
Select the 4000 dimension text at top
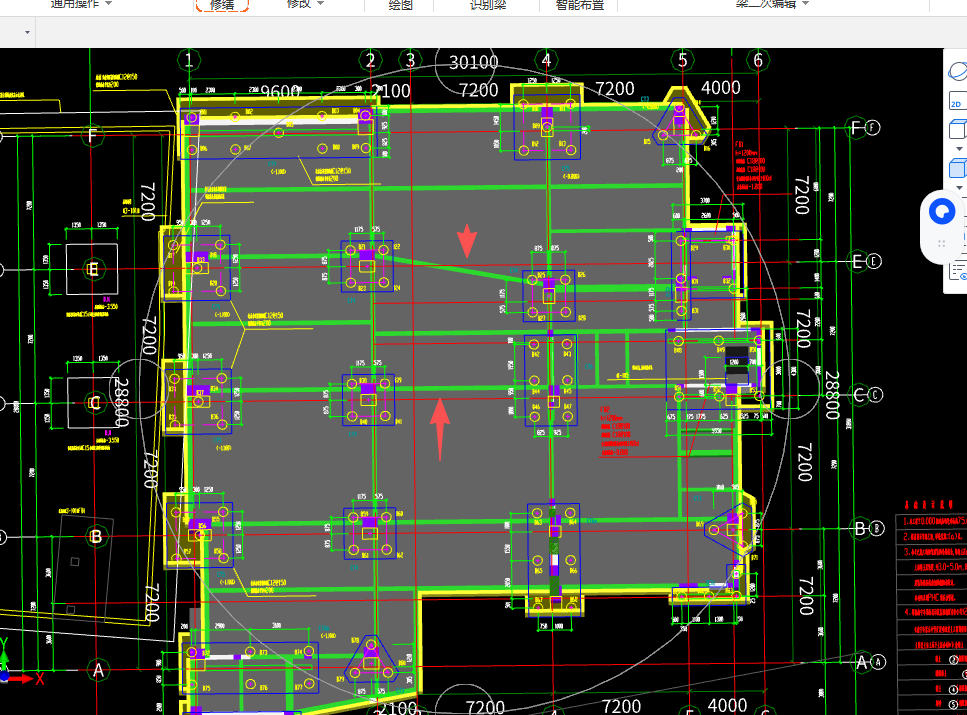[720, 88]
